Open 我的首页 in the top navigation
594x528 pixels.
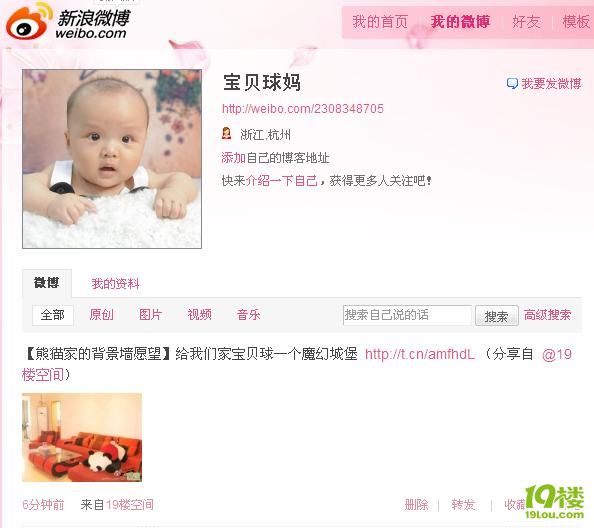(x=380, y=22)
